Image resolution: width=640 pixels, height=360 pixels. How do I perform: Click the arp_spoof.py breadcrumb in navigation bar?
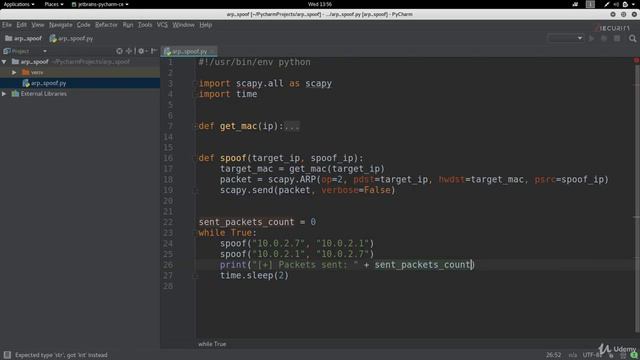coord(71,38)
